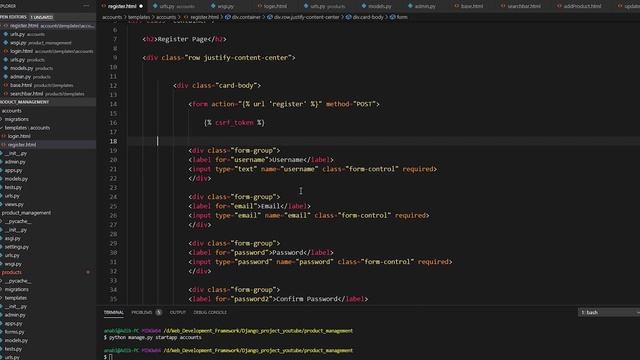Click line number 18 in gutter
The width and height of the screenshot is (640, 360).
113,141
